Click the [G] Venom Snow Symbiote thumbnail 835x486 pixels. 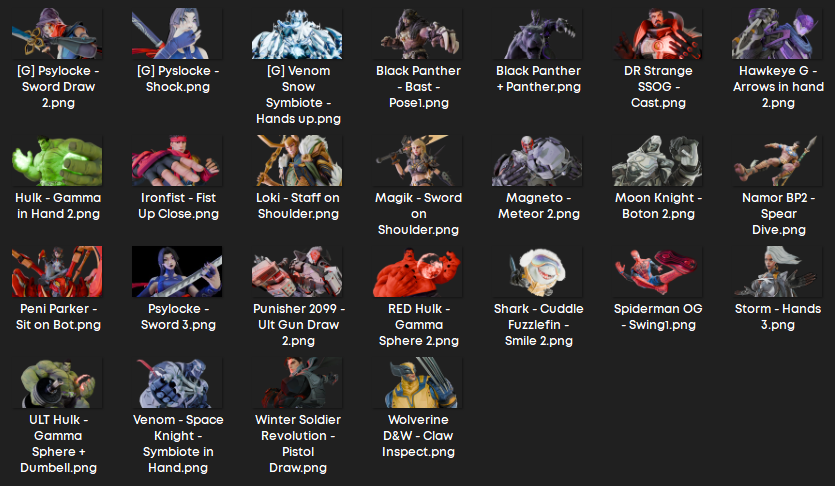(297, 34)
